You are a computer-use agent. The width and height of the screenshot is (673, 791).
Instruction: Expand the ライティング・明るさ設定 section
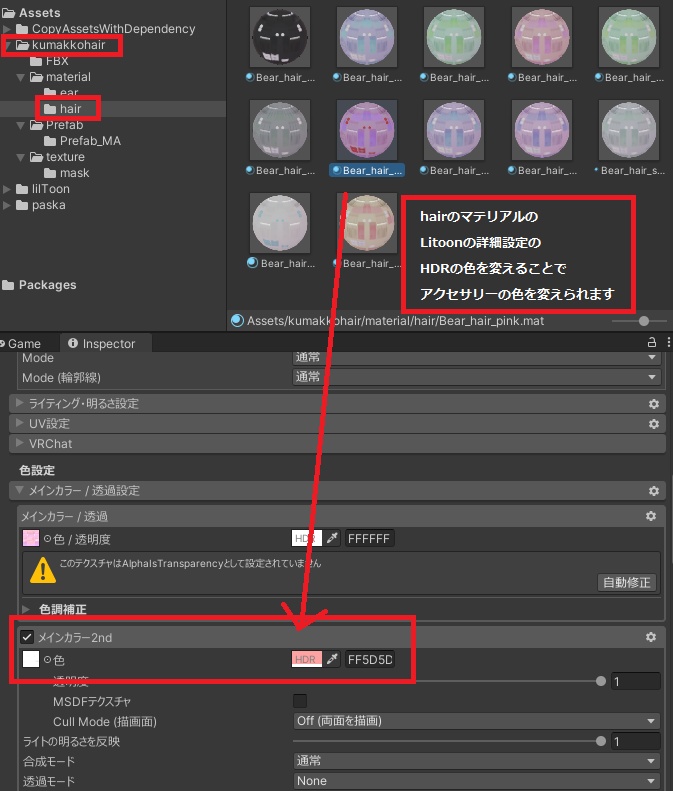20,403
